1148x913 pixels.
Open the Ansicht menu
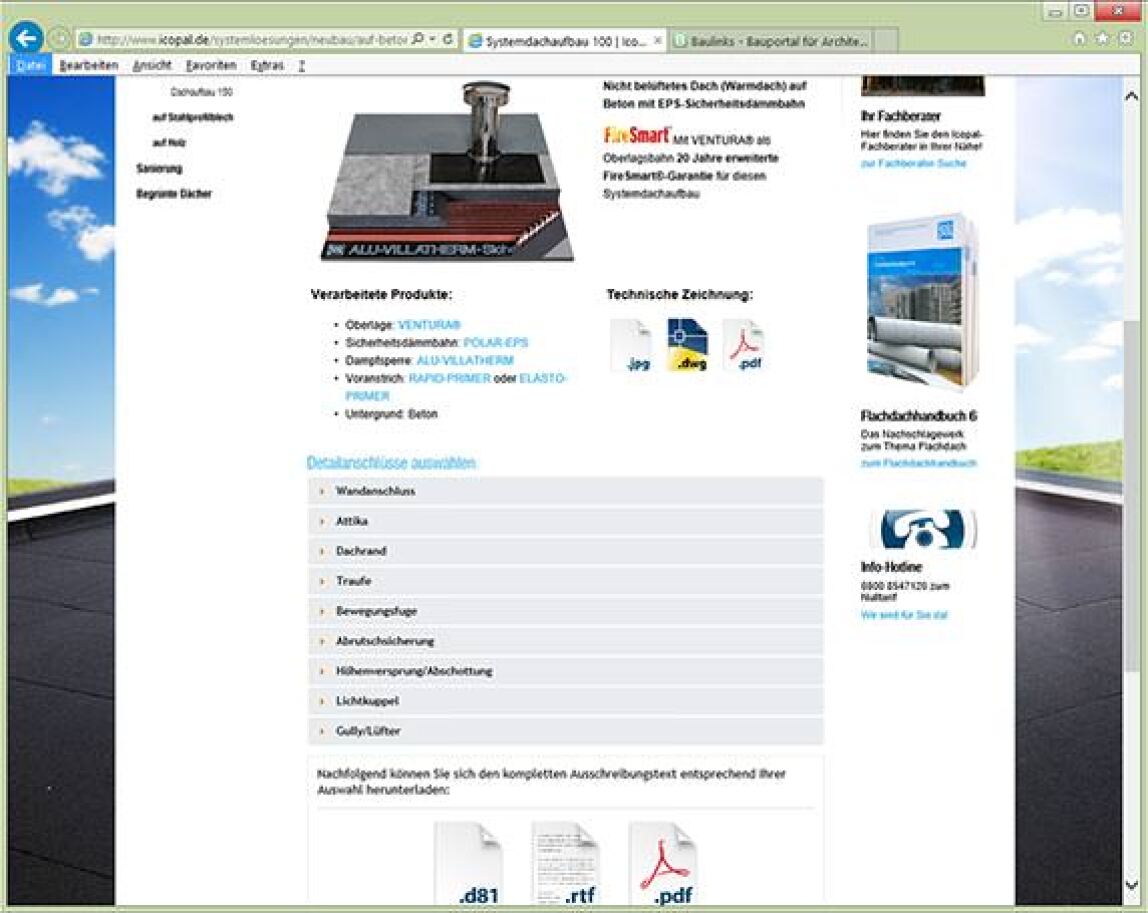(152, 65)
